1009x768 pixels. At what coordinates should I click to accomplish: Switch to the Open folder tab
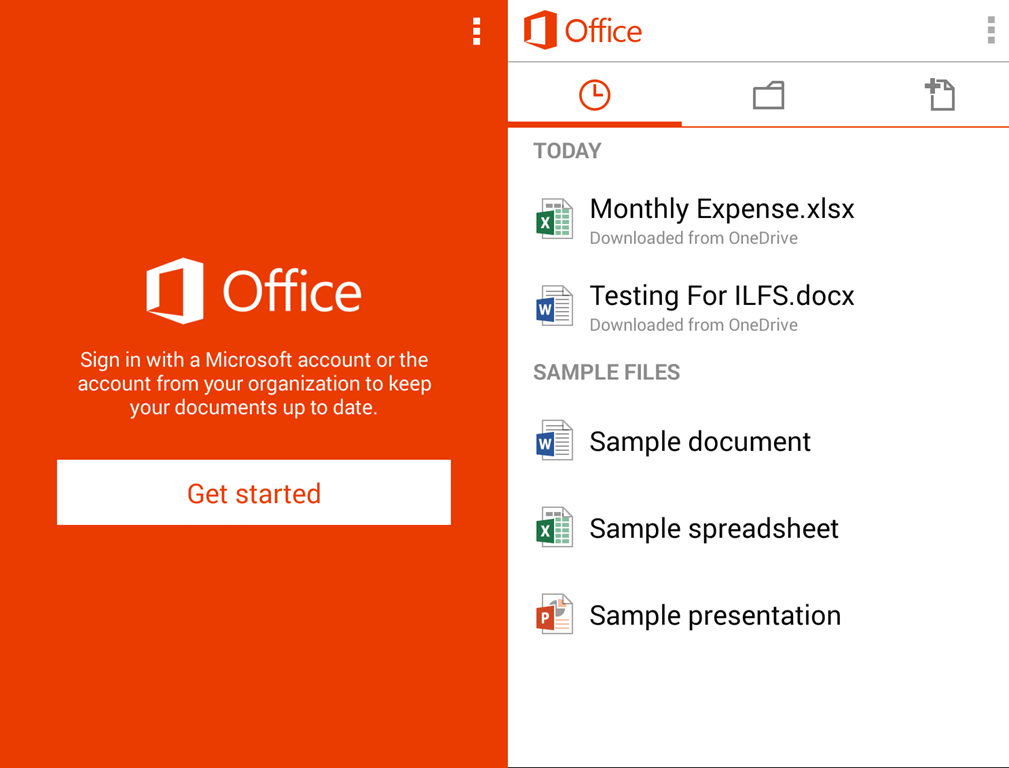point(768,95)
